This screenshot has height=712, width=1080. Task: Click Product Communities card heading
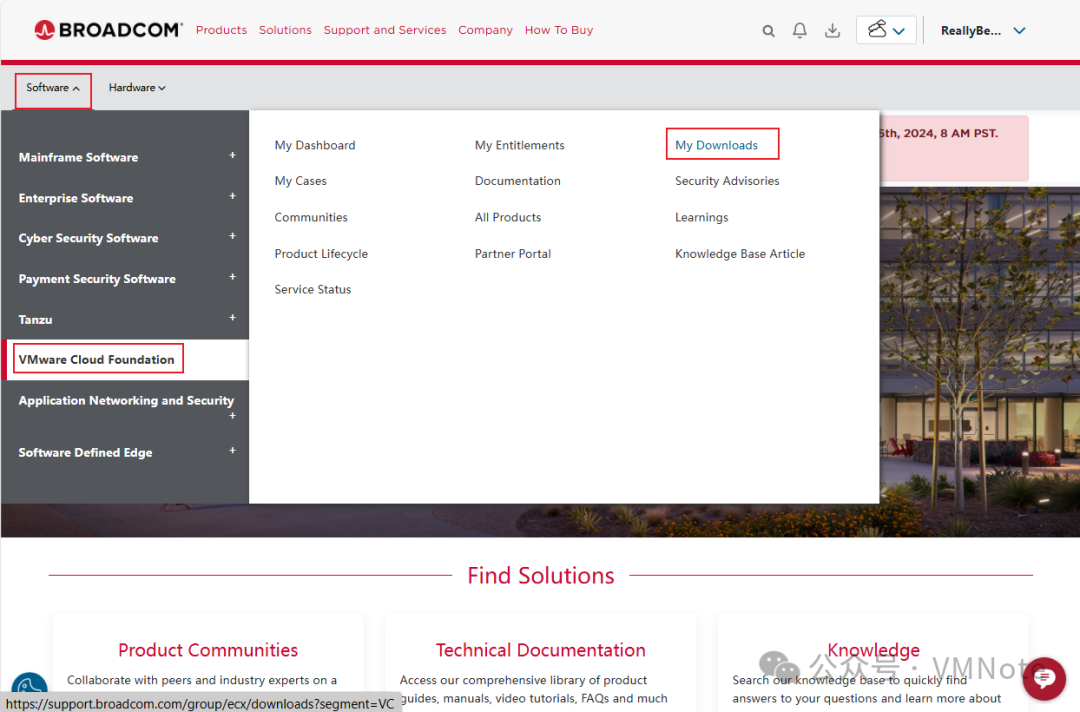coord(208,650)
